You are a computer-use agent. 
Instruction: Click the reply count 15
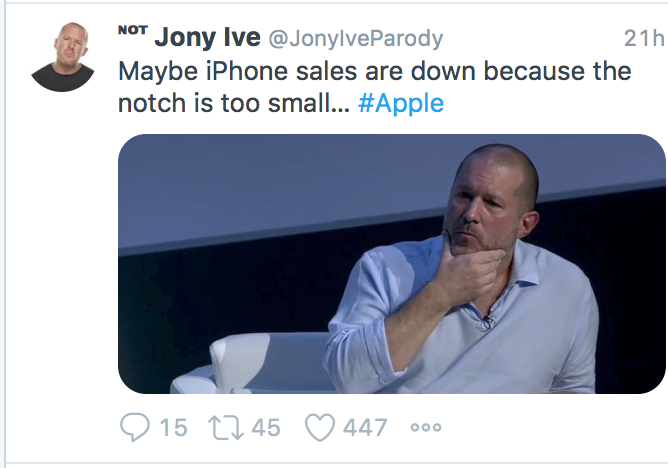pos(173,428)
